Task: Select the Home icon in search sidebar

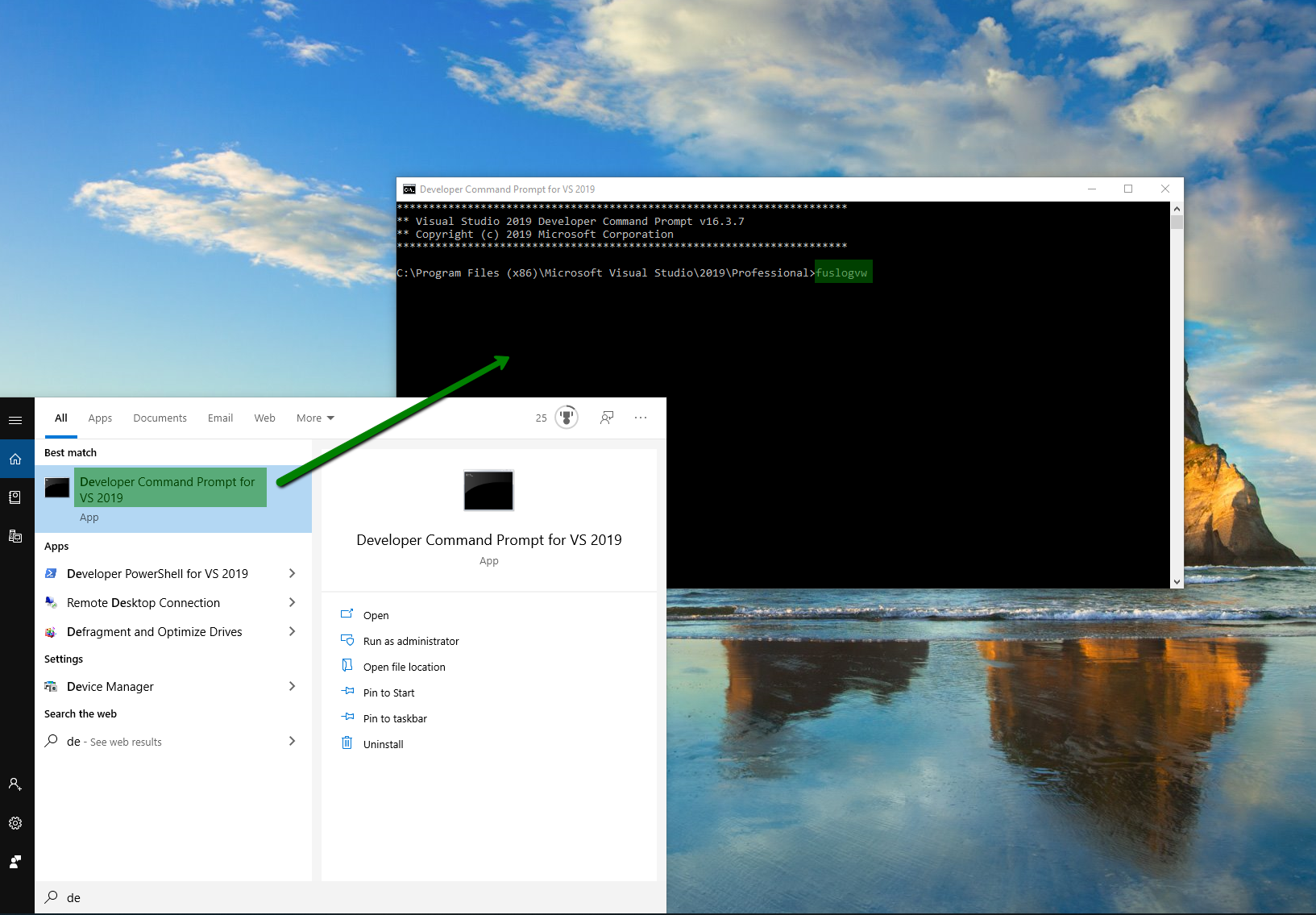Action: [16, 459]
